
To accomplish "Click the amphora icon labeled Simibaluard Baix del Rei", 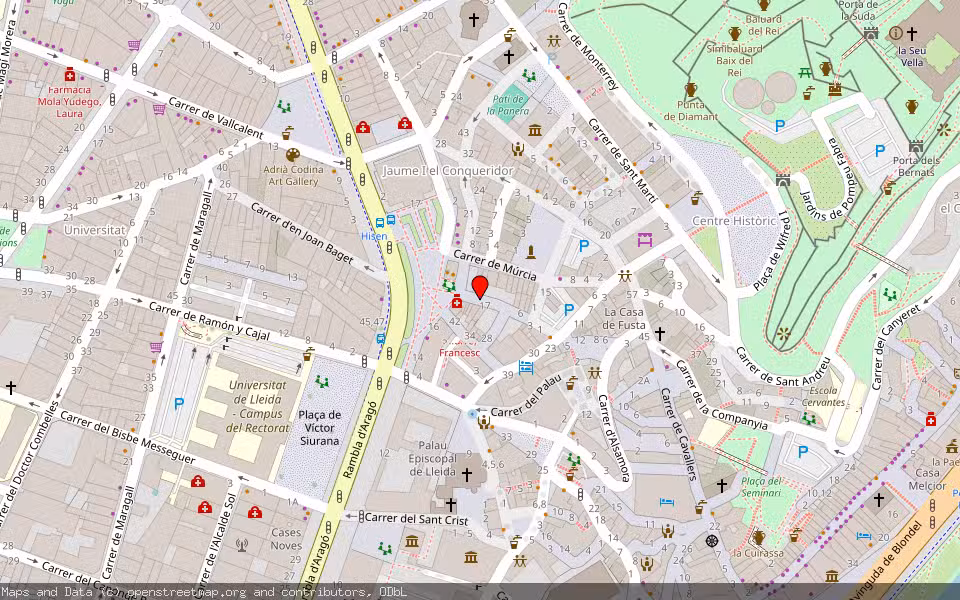I will click(734, 32).
